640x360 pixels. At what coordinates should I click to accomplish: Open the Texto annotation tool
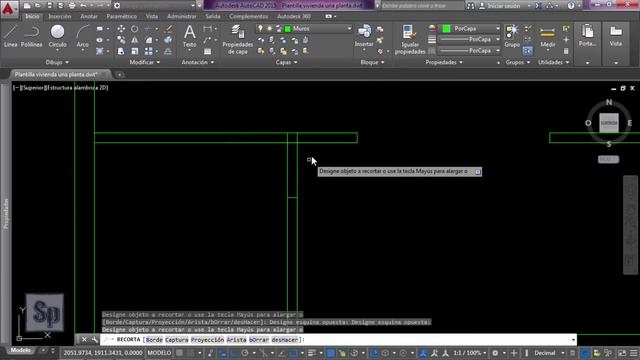pyautogui.click(x=189, y=36)
